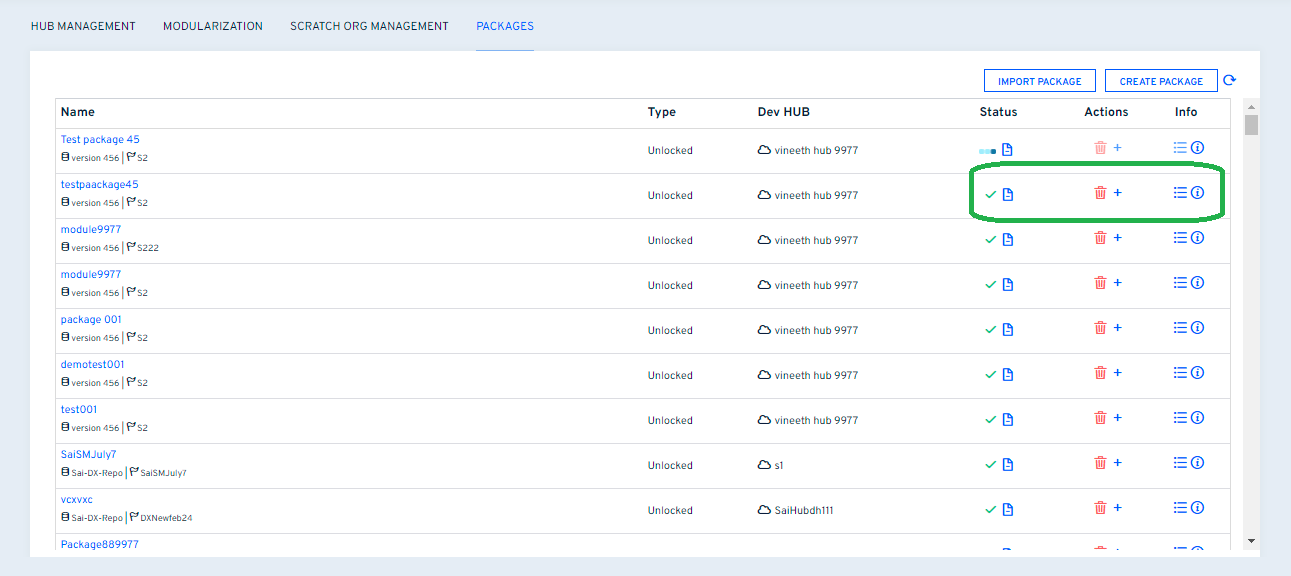
Task: Open the info icon for Test package 45
Action: [1198, 147]
